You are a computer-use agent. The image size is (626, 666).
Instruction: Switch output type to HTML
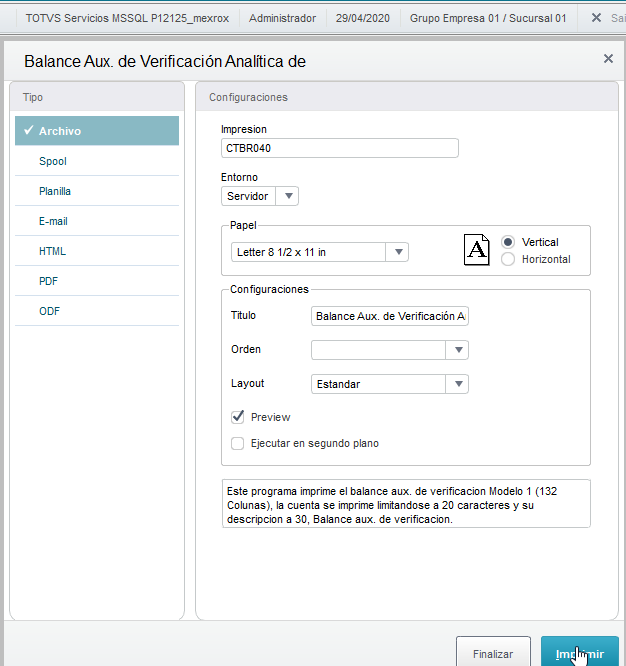pos(97,251)
